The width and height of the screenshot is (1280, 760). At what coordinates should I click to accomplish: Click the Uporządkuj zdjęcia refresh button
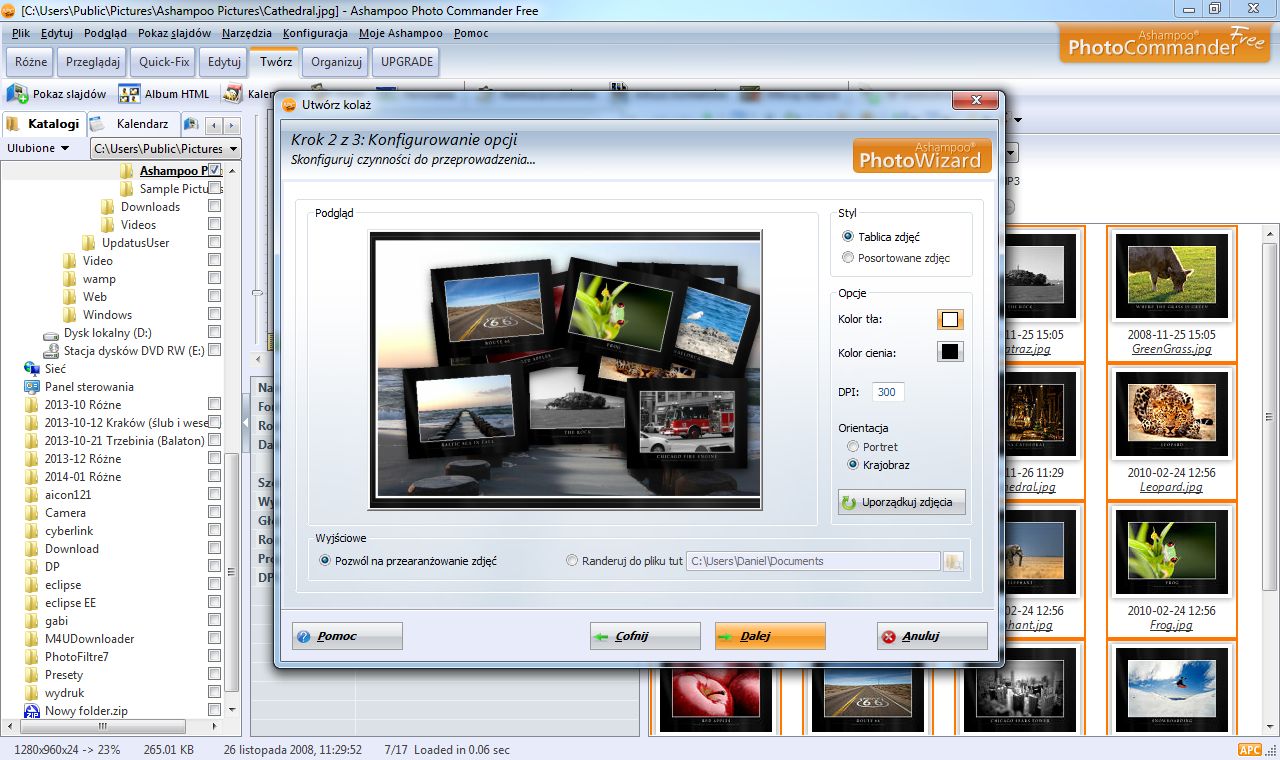point(902,502)
